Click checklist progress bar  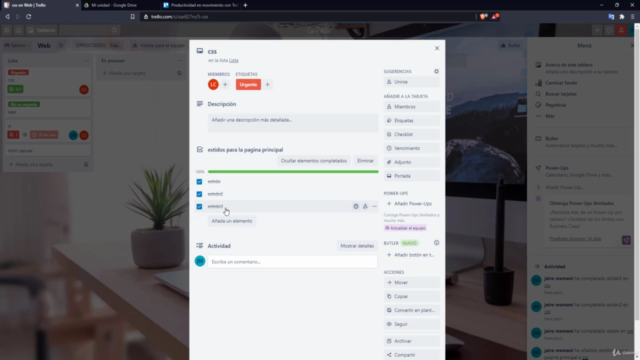(293, 172)
